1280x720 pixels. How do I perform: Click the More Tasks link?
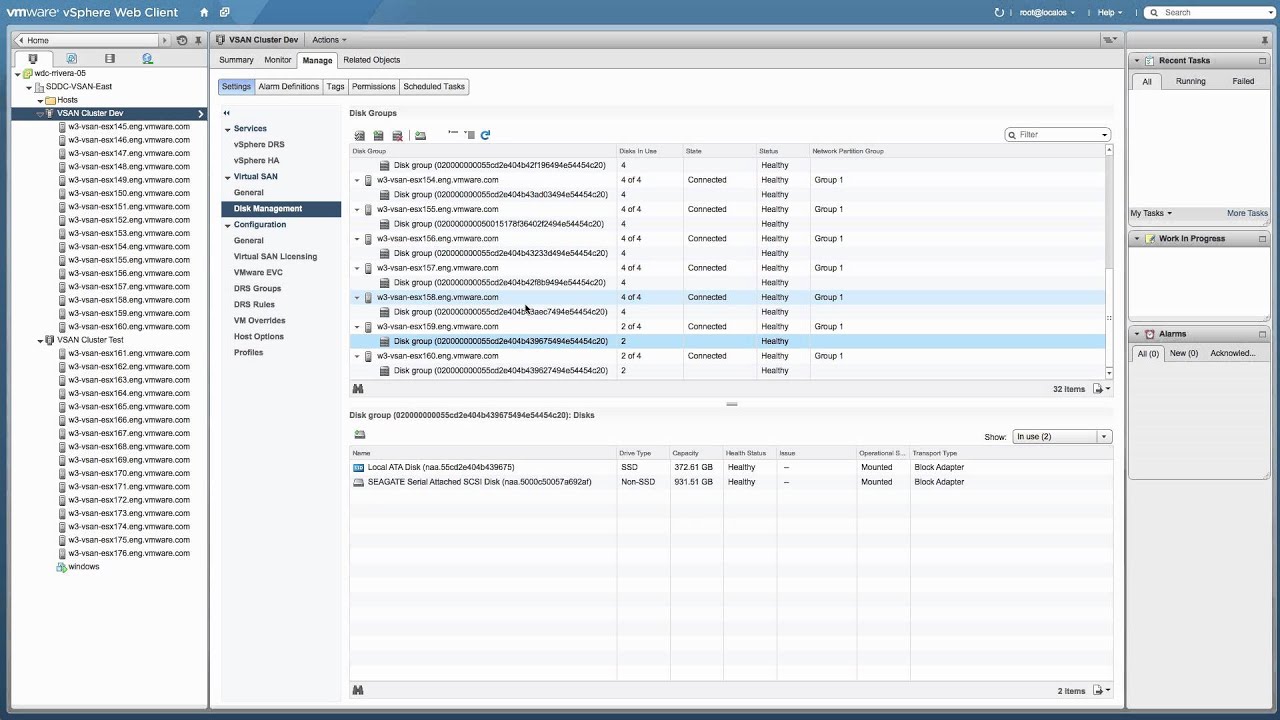[1247, 213]
